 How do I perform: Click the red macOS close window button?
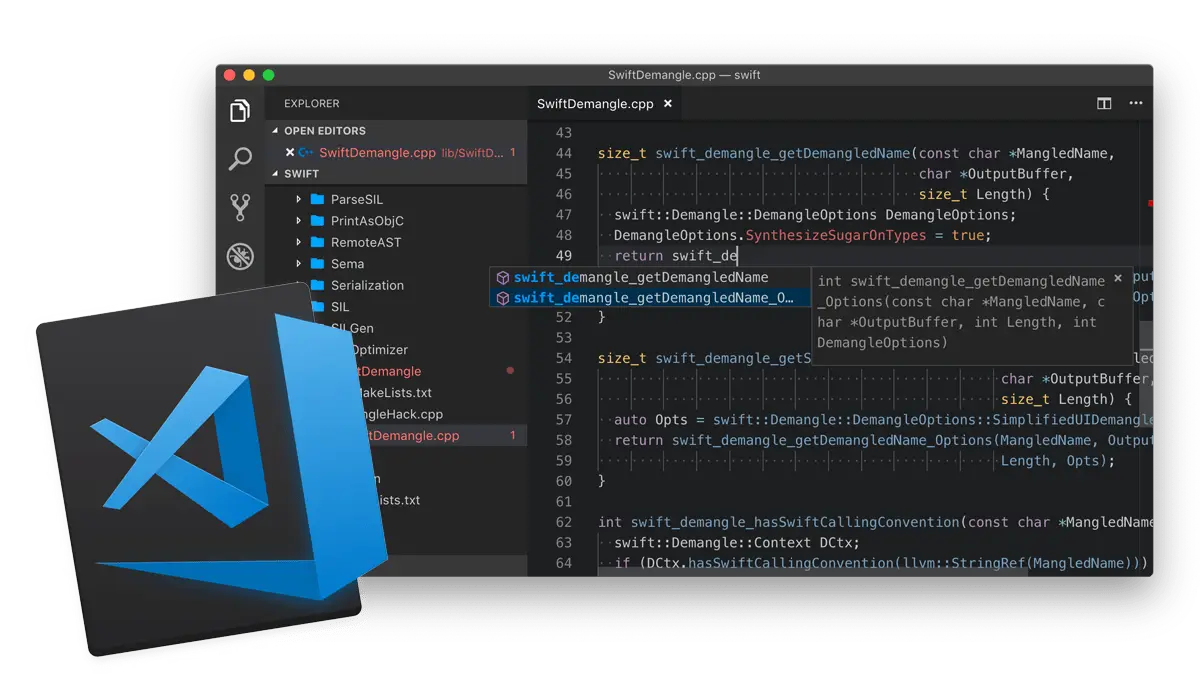[x=229, y=75]
